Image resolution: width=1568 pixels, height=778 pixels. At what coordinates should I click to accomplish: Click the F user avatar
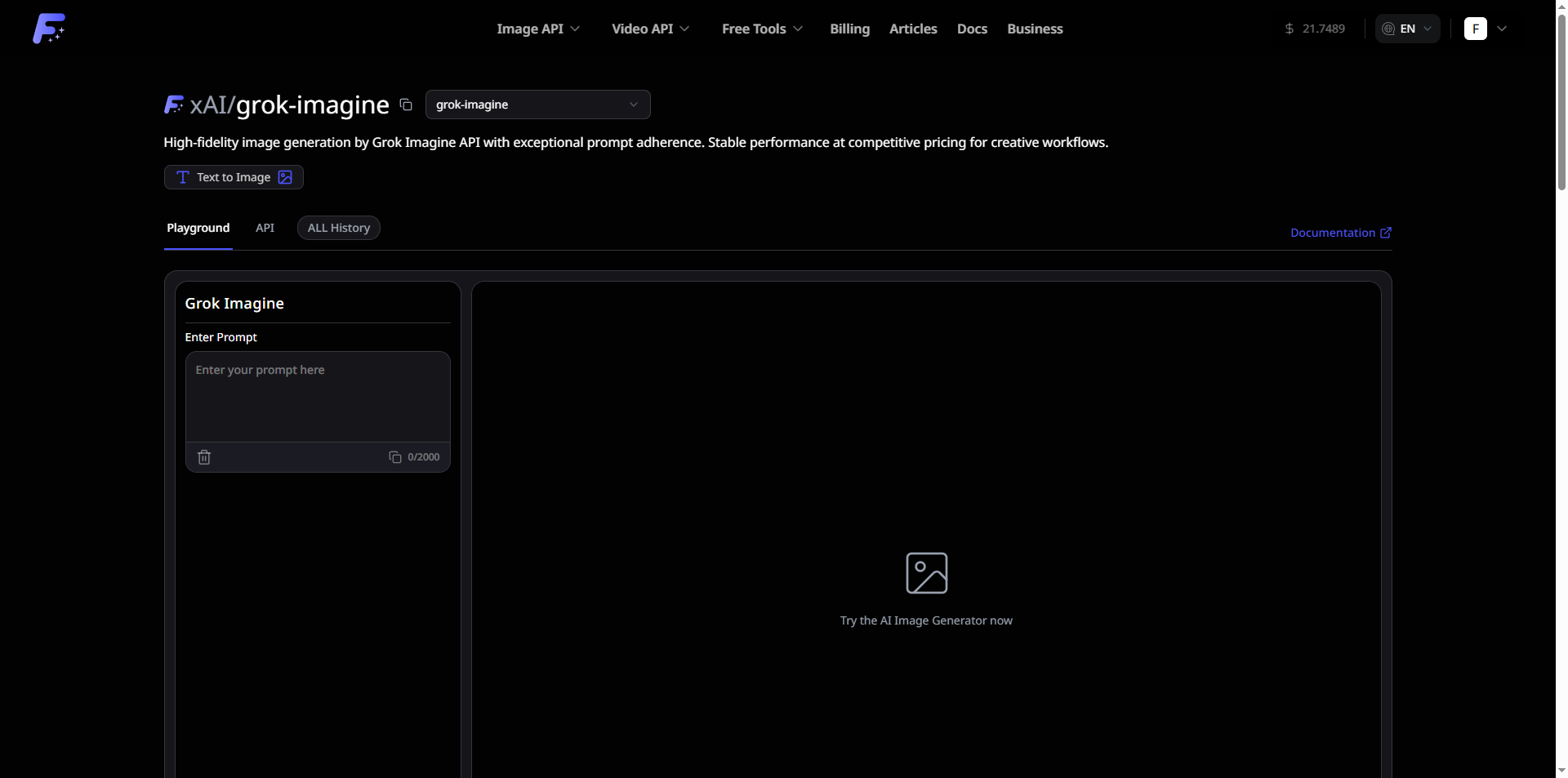[1476, 29]
